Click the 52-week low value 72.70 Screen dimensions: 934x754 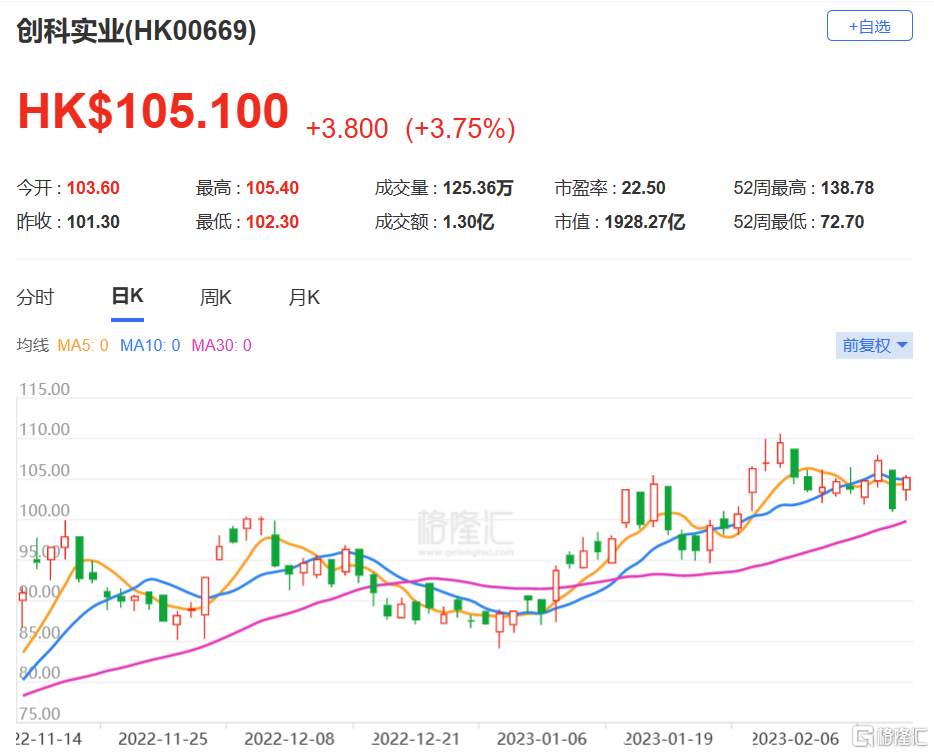(842, 222)
